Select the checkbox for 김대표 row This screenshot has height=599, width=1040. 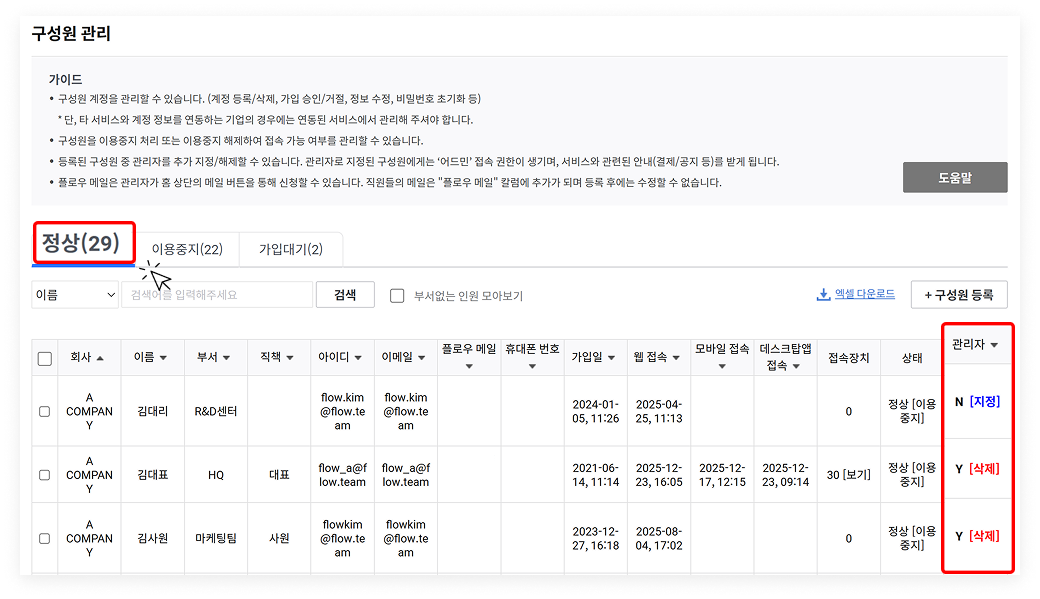pyautogui.click(x=45, y=468)
